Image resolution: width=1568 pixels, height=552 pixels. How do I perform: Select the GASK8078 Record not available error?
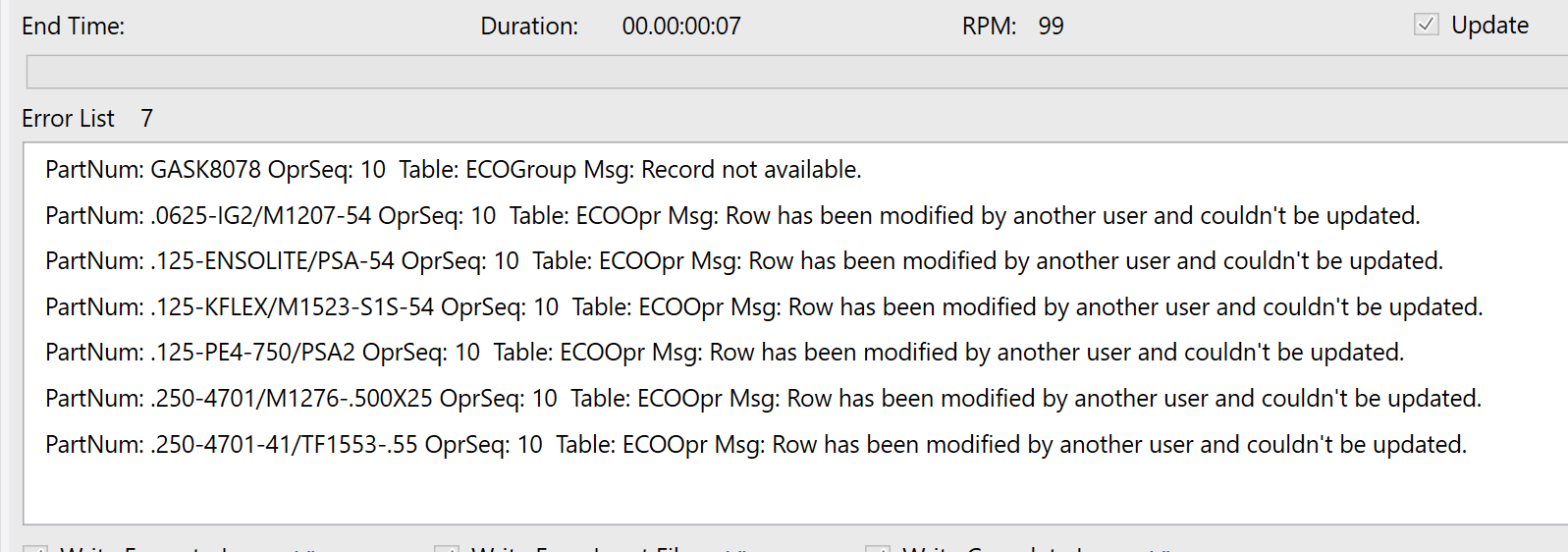pyautogui.click(x=454, y=170)
